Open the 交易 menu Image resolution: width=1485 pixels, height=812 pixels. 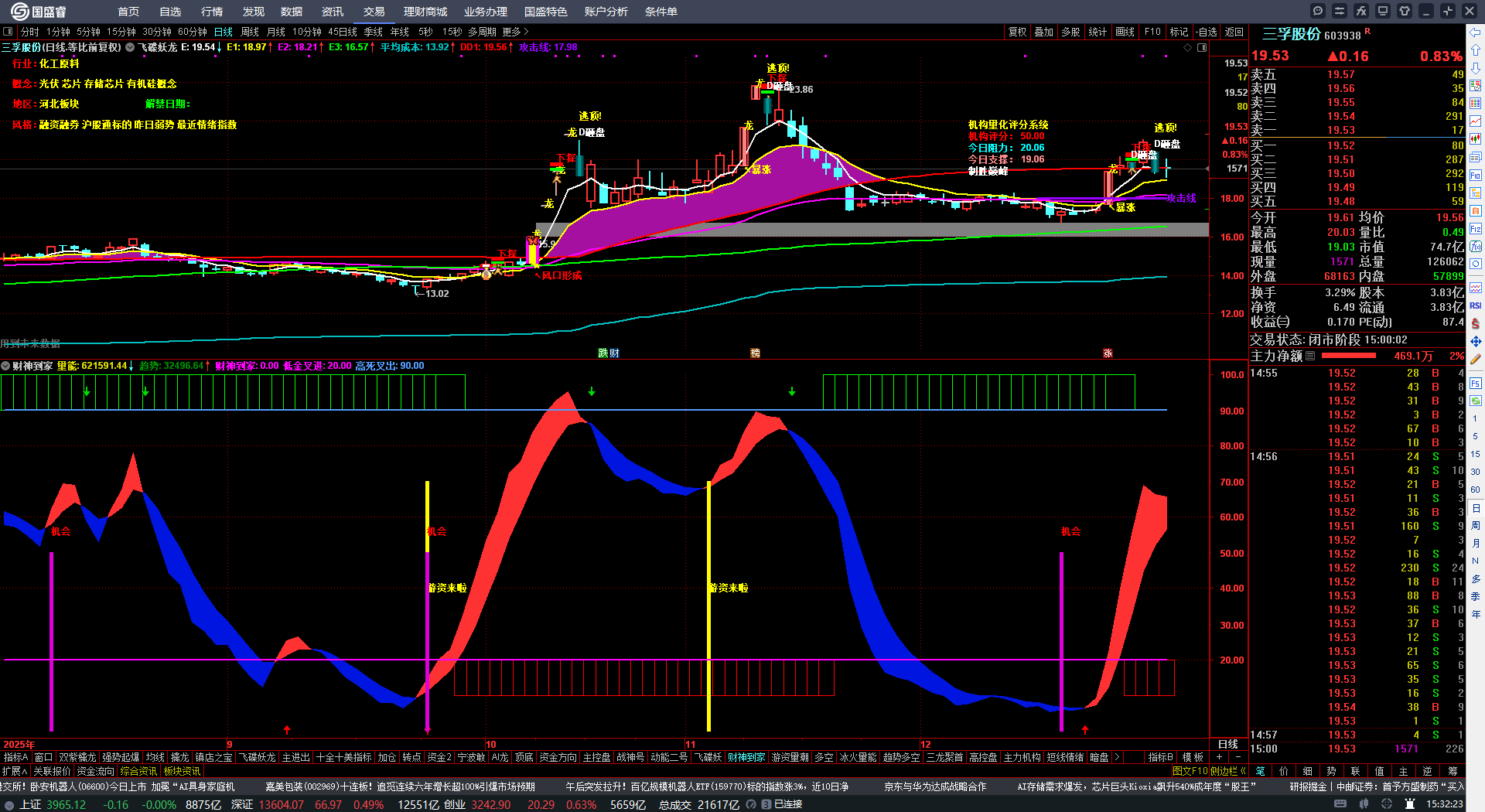tap(374, 12)
